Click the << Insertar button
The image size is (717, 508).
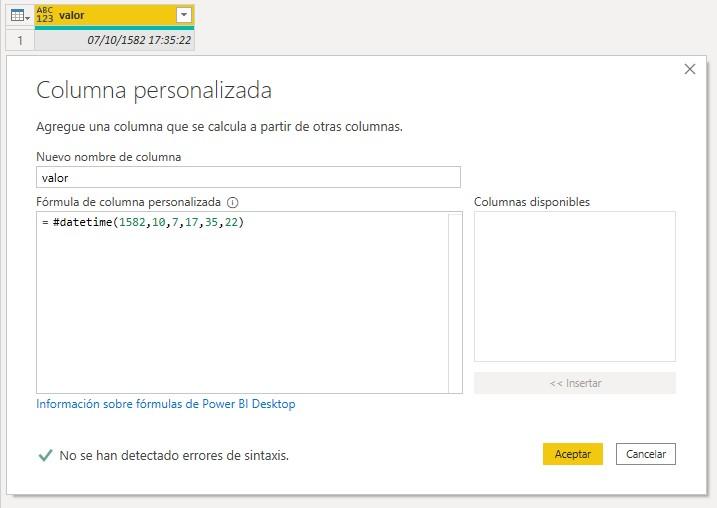tap(574, 383)
